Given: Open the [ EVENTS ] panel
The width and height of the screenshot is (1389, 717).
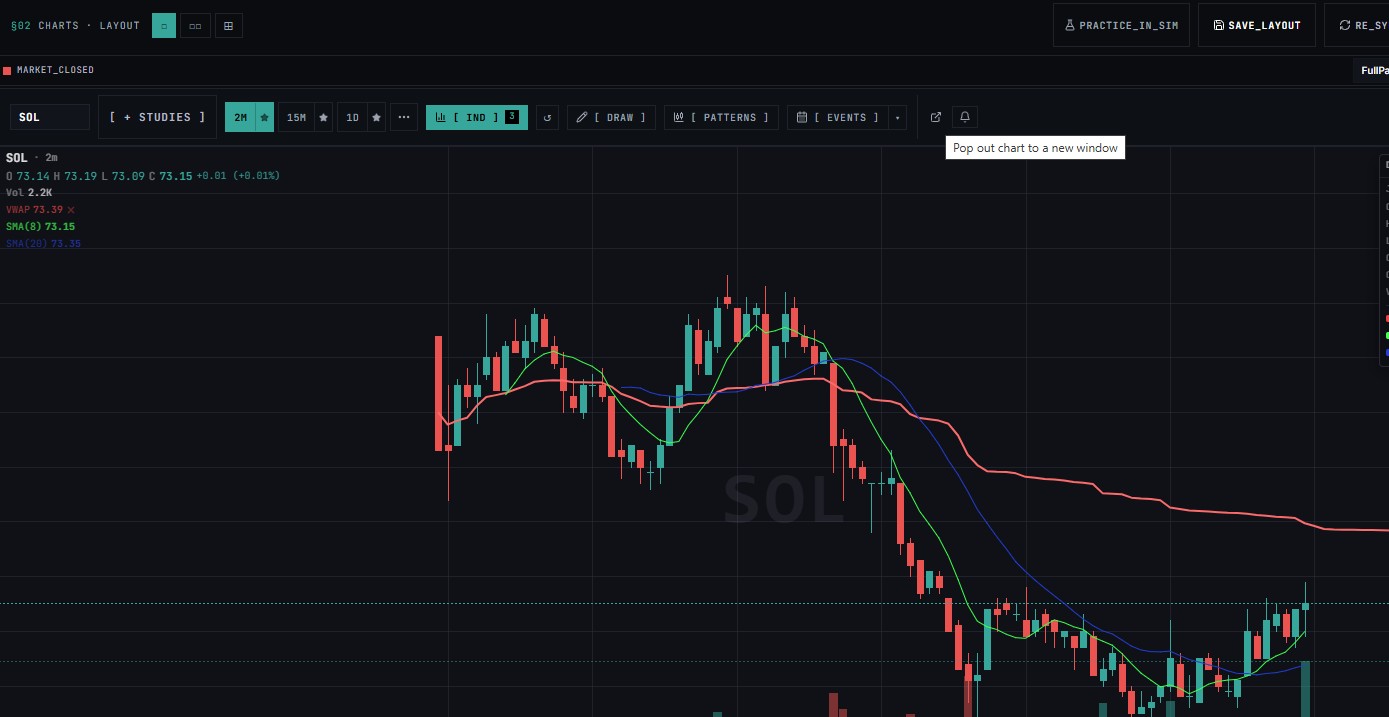Looking at the screenshot, I should [838, 117].
